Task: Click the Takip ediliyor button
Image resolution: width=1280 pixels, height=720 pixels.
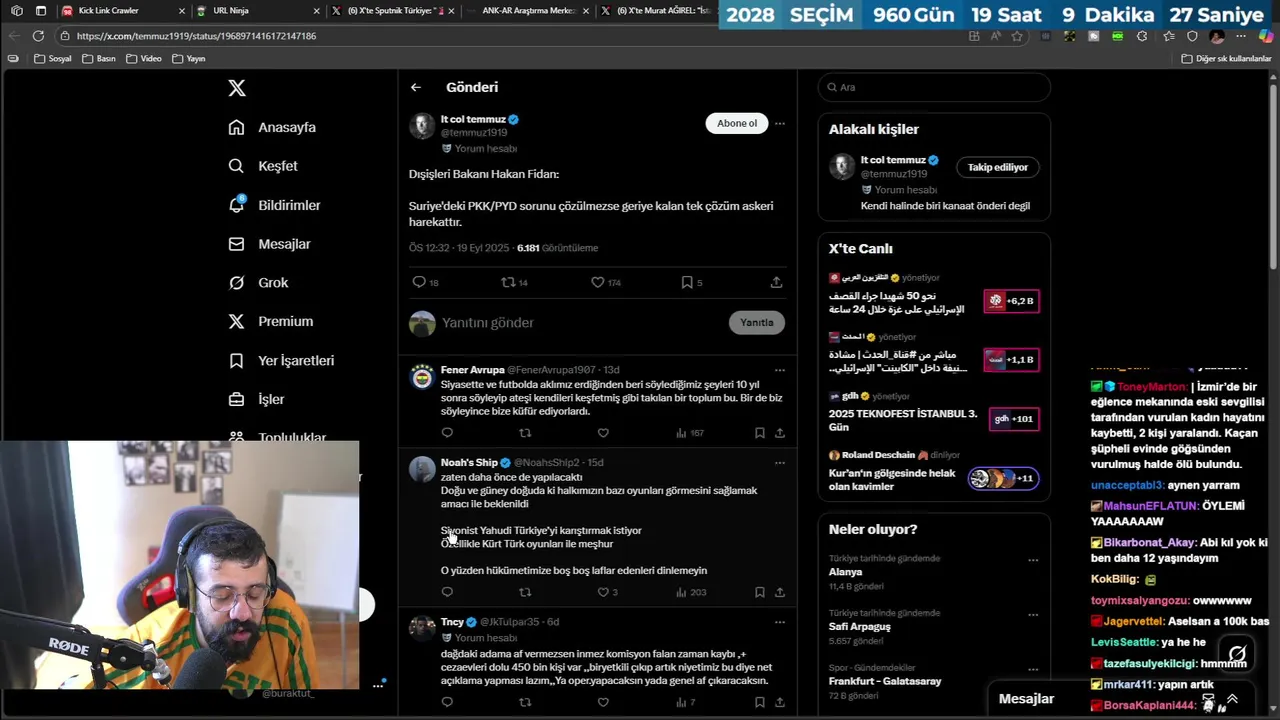Action: click(x=997, y=167)
